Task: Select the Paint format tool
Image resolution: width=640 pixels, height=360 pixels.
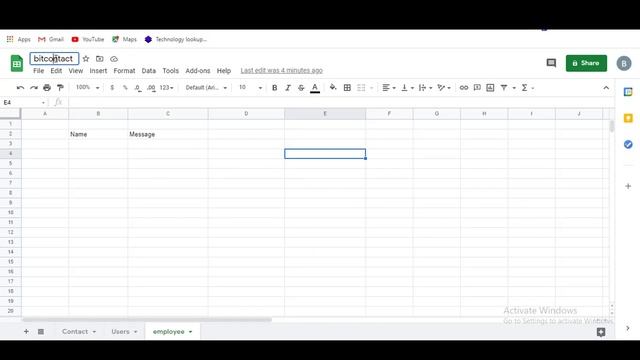Action: [60, 88]
